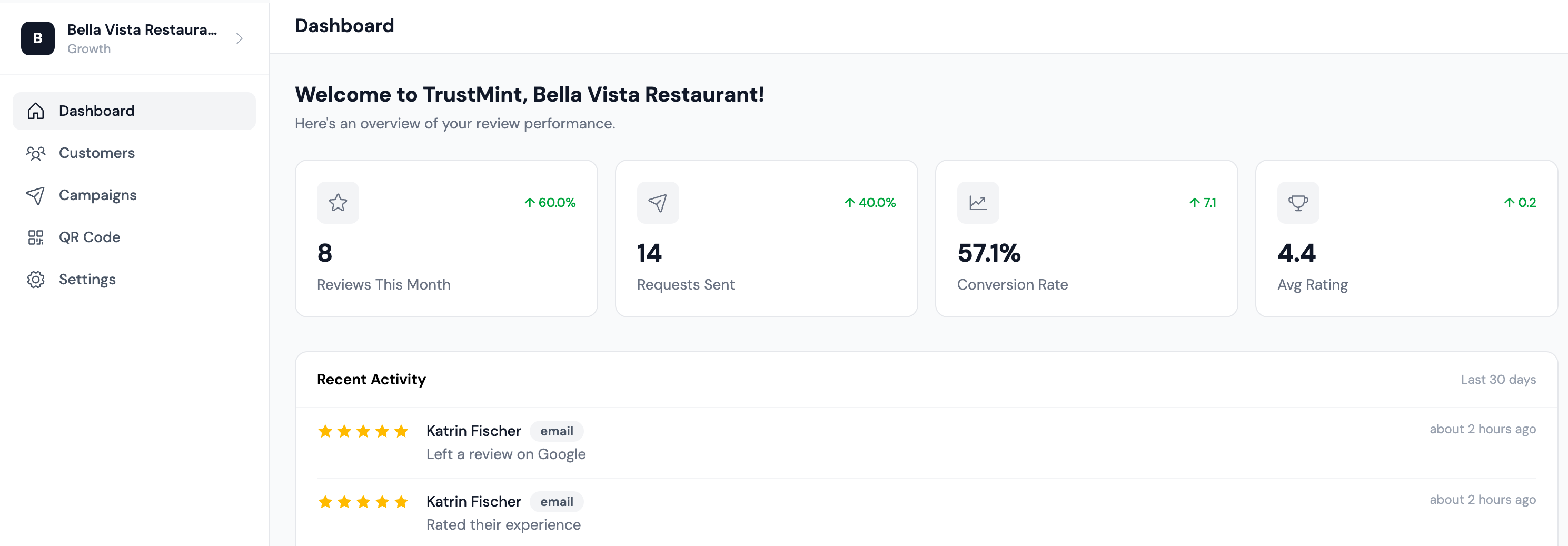Click the email badge on Katrin Fischer's review
Screen dimensions: 1568x546
555,431
